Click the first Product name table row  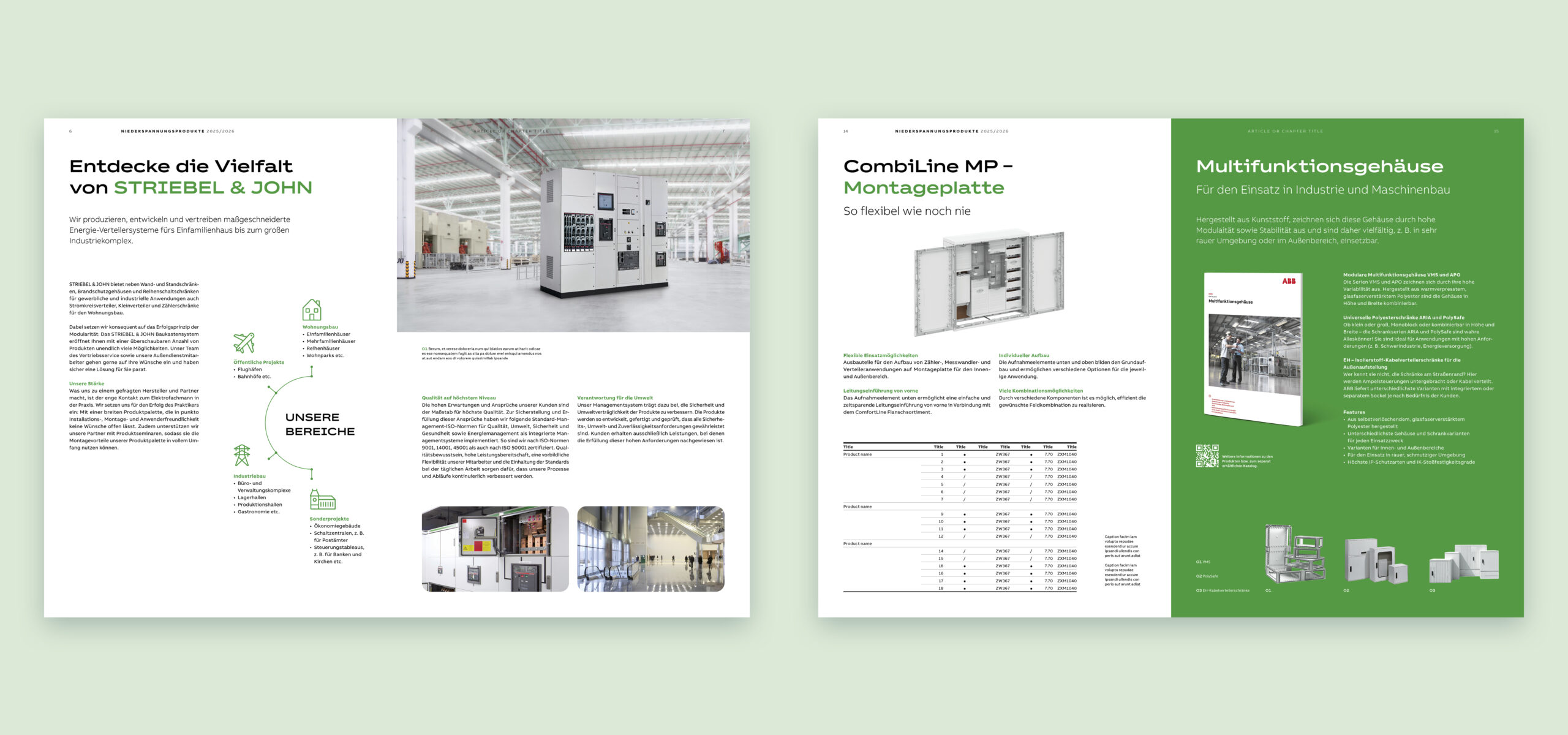(858, 454)
